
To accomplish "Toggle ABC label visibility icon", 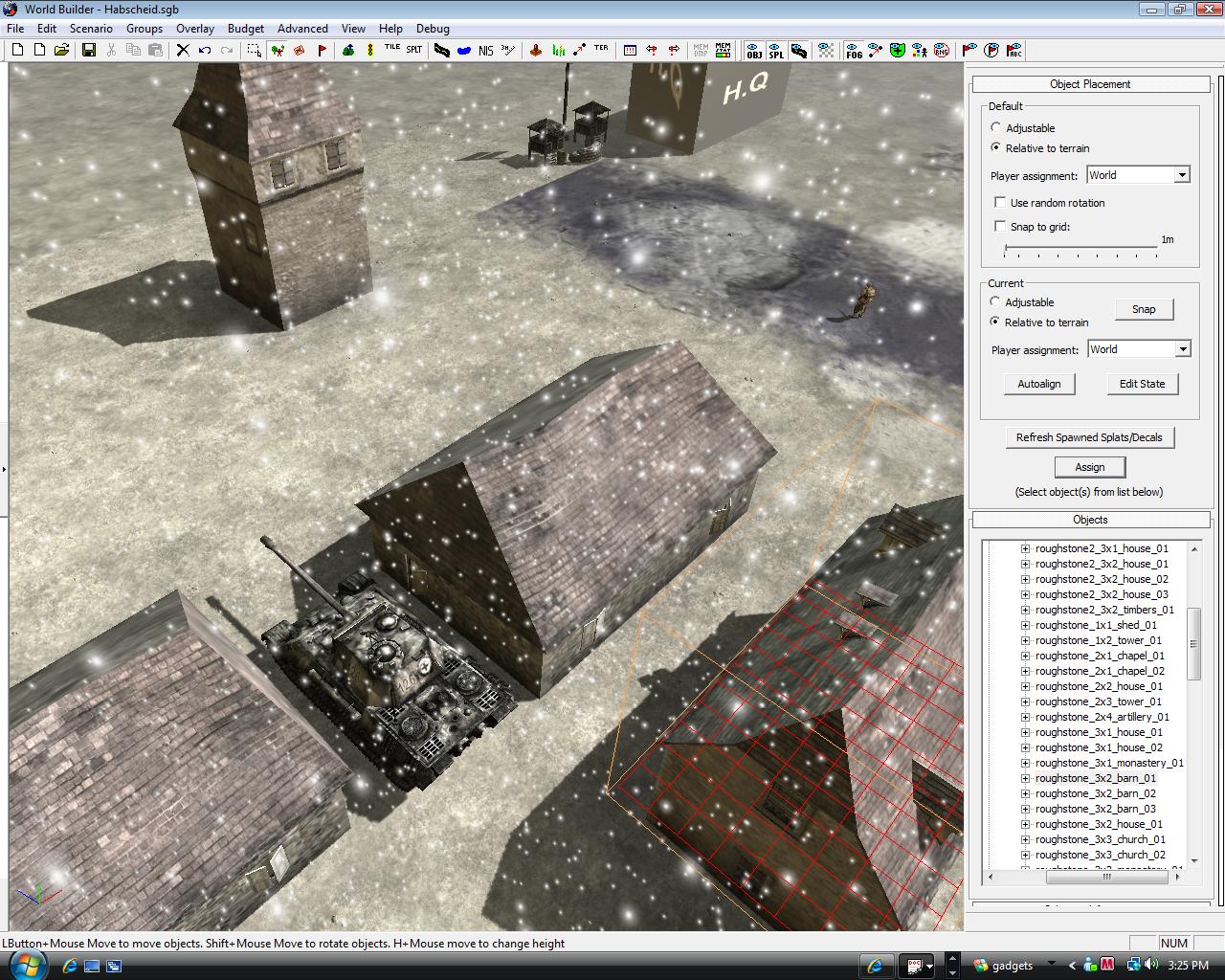I will tap(1013, 50).
